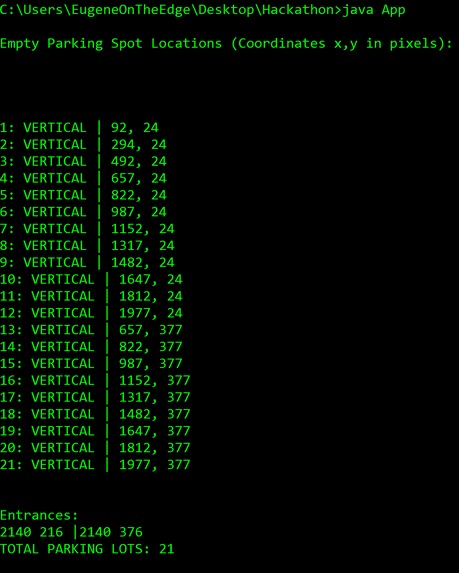Click the 'java App' command text

click(373, 10)
